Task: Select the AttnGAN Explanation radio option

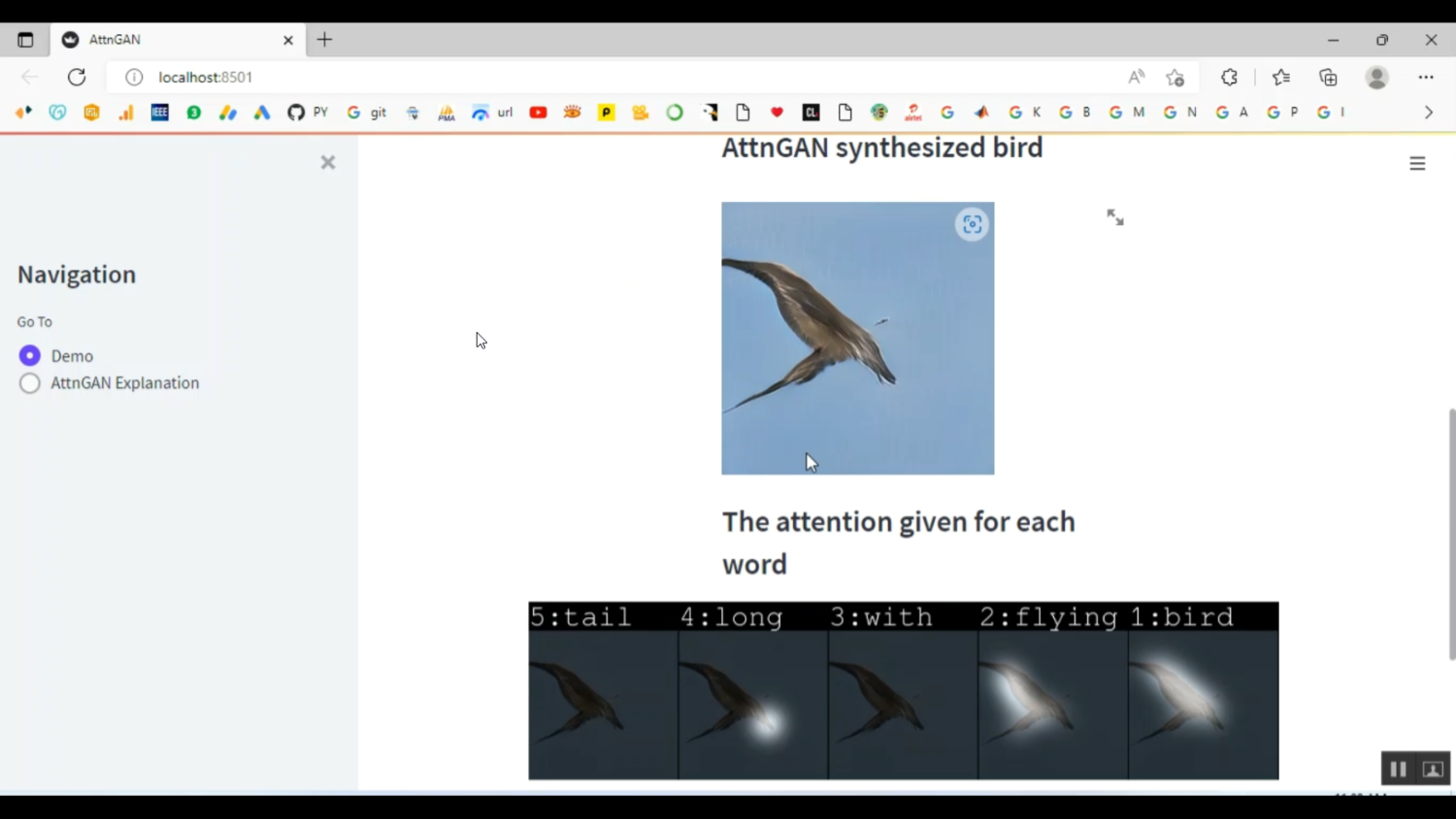Action: (x=30, y=383)
